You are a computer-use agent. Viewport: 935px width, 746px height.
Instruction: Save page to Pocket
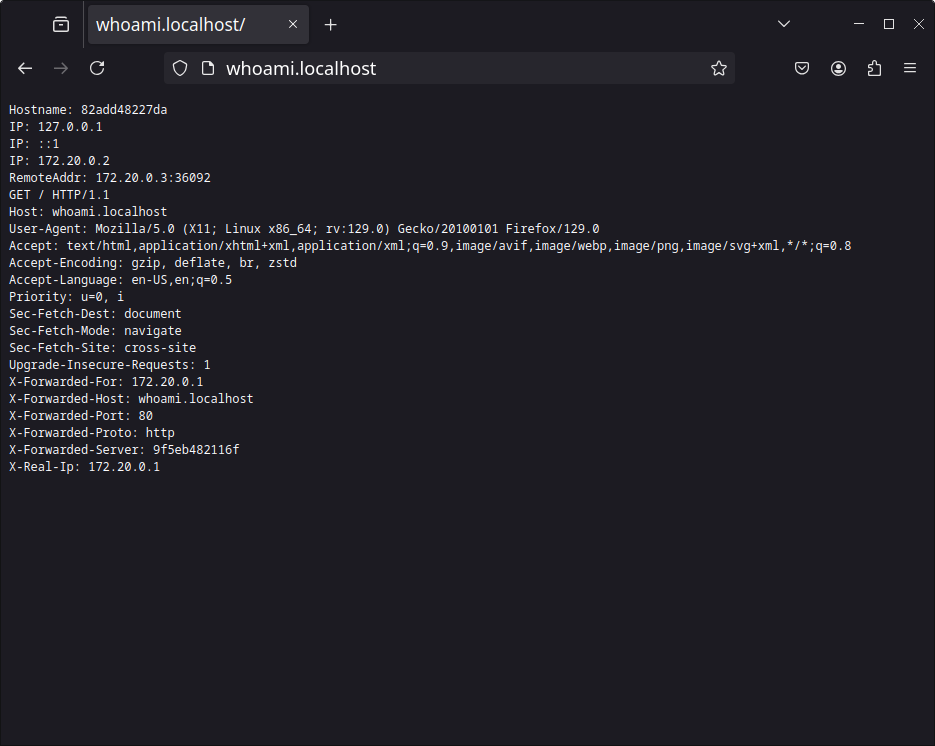point(802,69)
